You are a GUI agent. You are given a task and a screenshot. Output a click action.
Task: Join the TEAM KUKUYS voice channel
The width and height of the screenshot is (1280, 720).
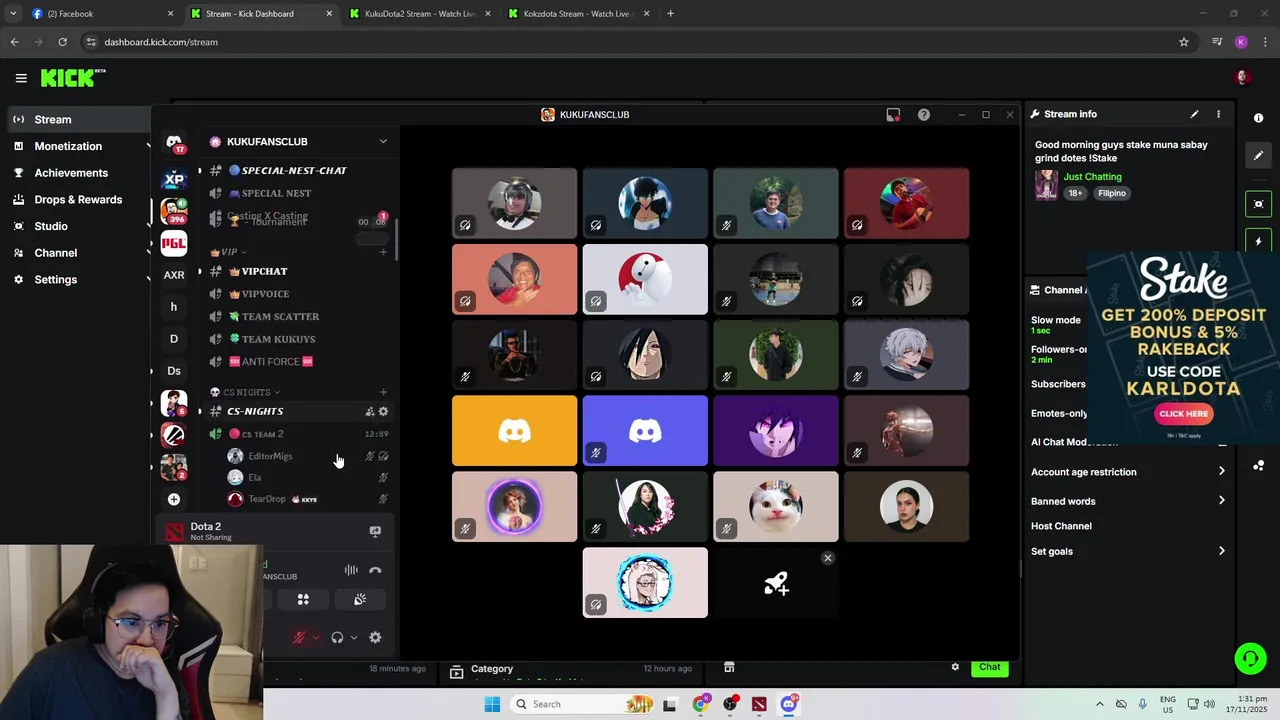(278, 339)
